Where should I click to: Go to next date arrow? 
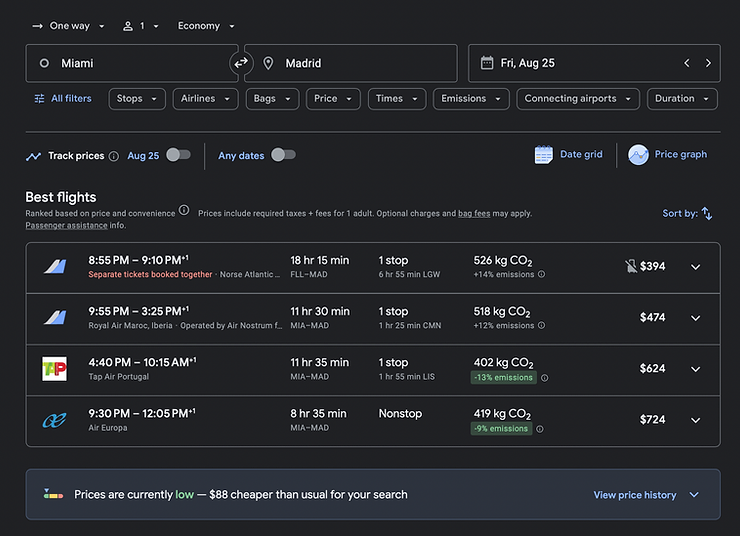[708, 63]
